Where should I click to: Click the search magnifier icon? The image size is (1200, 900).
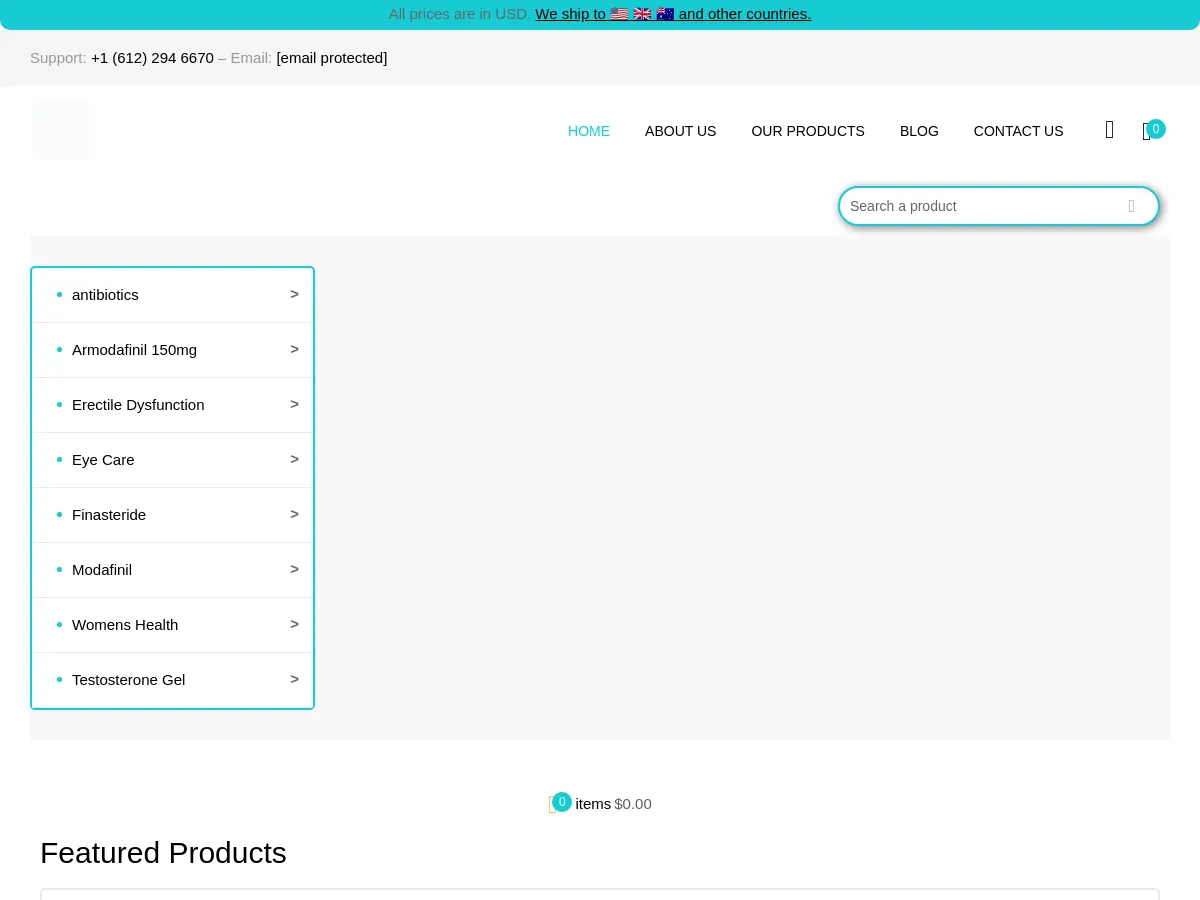[1131, 206]
